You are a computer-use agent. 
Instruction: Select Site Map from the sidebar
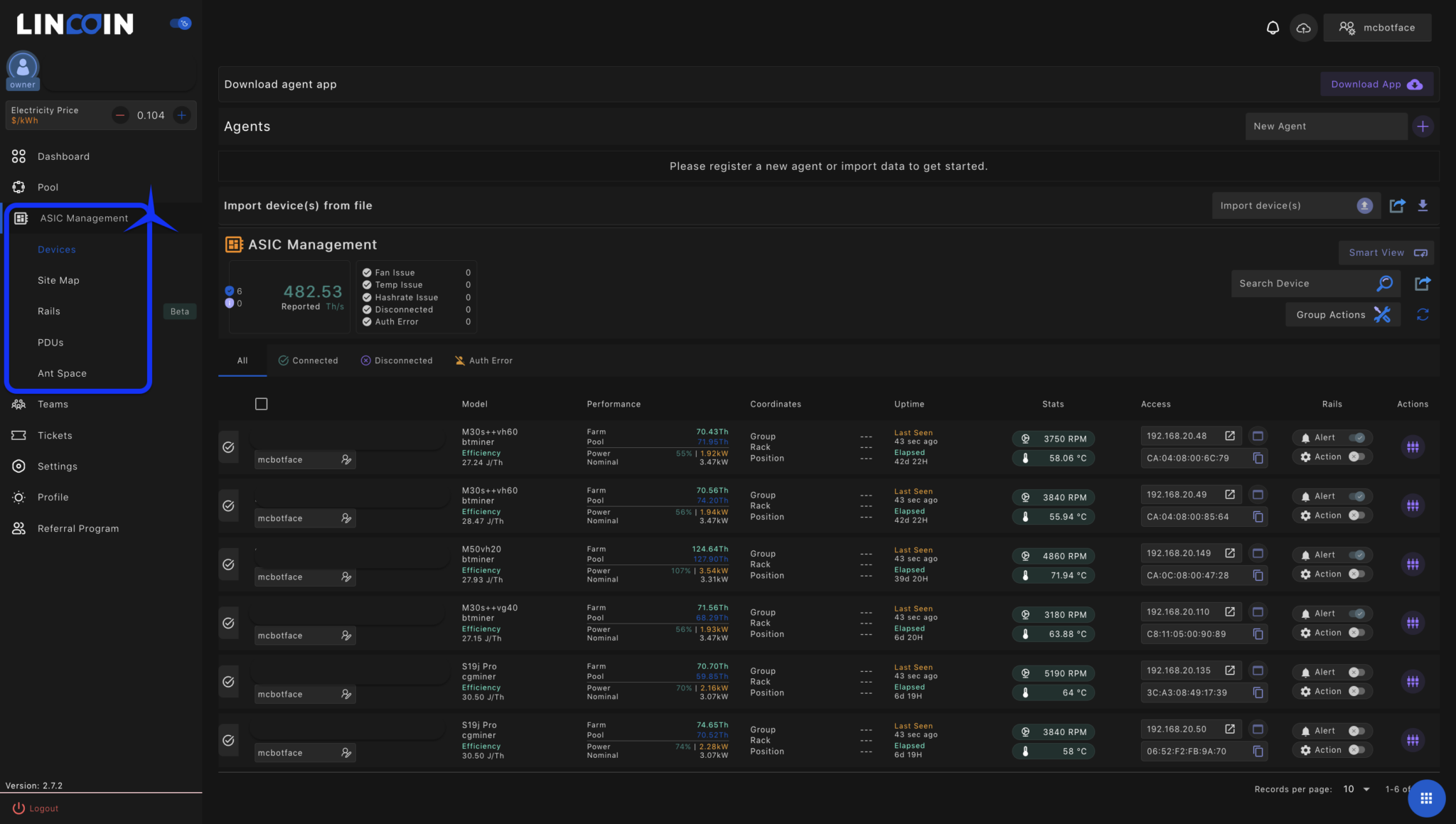click(58, 280)
